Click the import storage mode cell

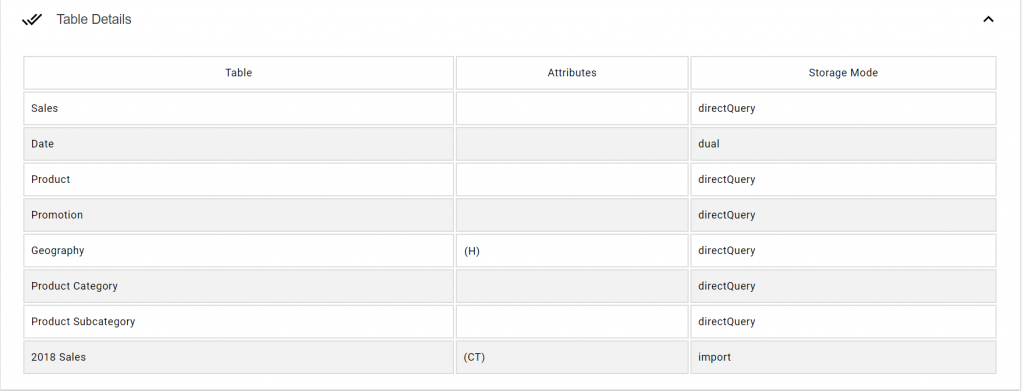click(x=843, y=357)
